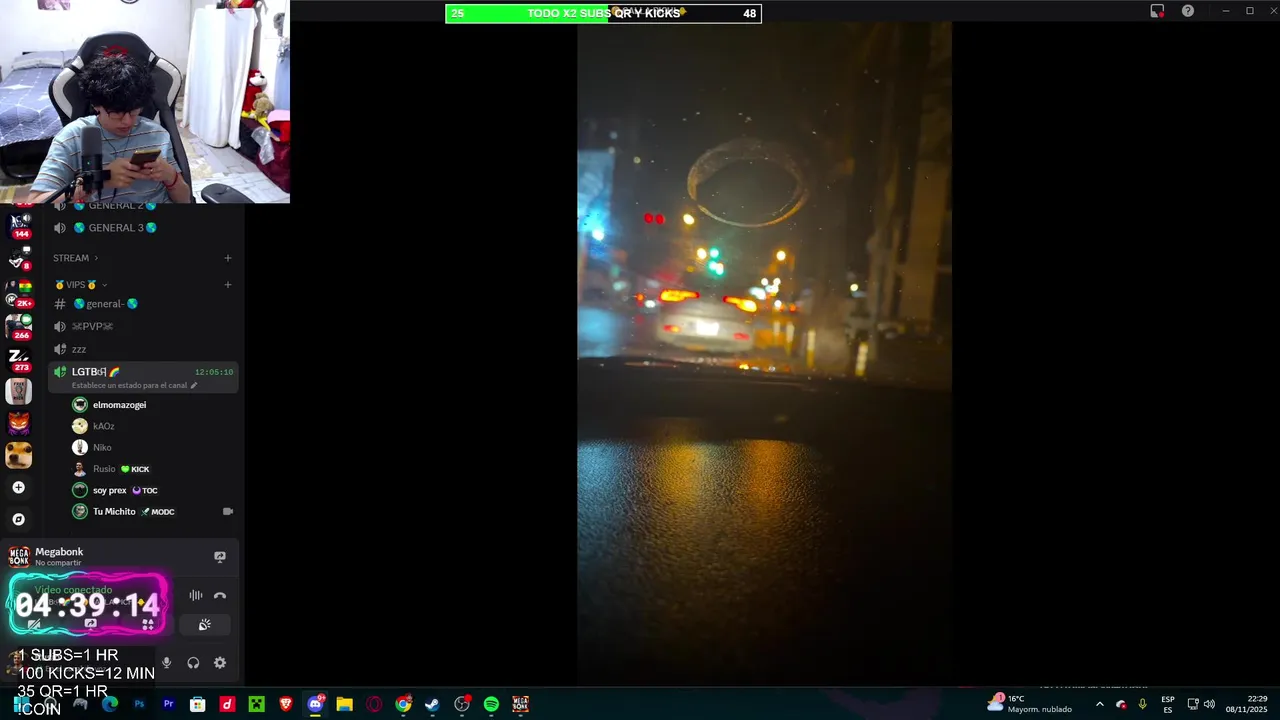This screenshot has width=1280, height=720.
Task: Open File Explorer from taskbar
Action: point(345,704)
